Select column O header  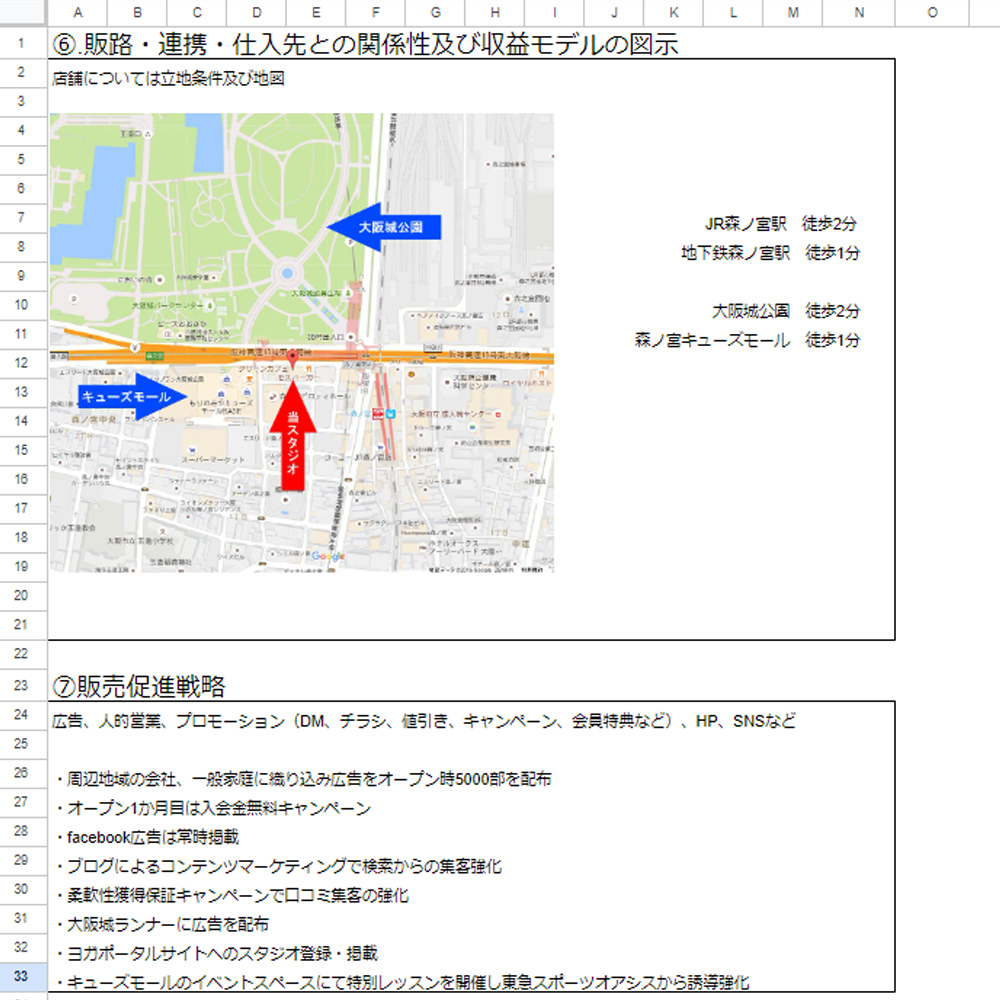pyautogui.click(x=932, y=12)
